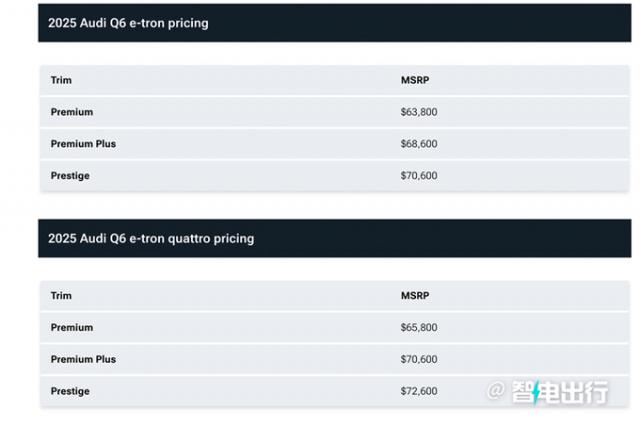This screenshot has width=640, height=427.
Task: Select Premium Plus trim in the first table
Action: 83,144
